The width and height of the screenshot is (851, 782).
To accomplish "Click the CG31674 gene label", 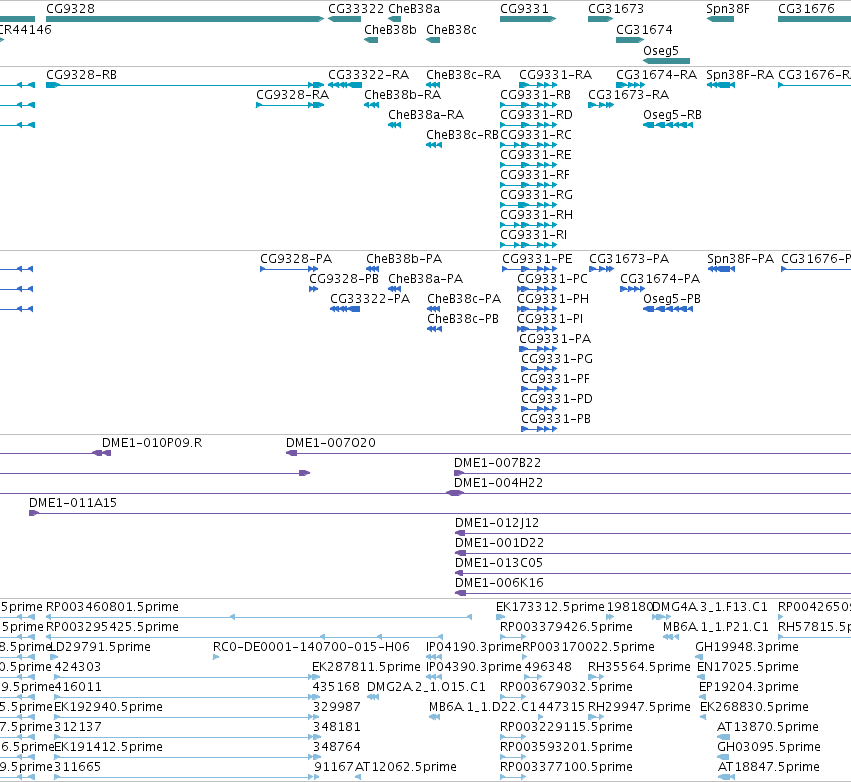I will point(644,30).
